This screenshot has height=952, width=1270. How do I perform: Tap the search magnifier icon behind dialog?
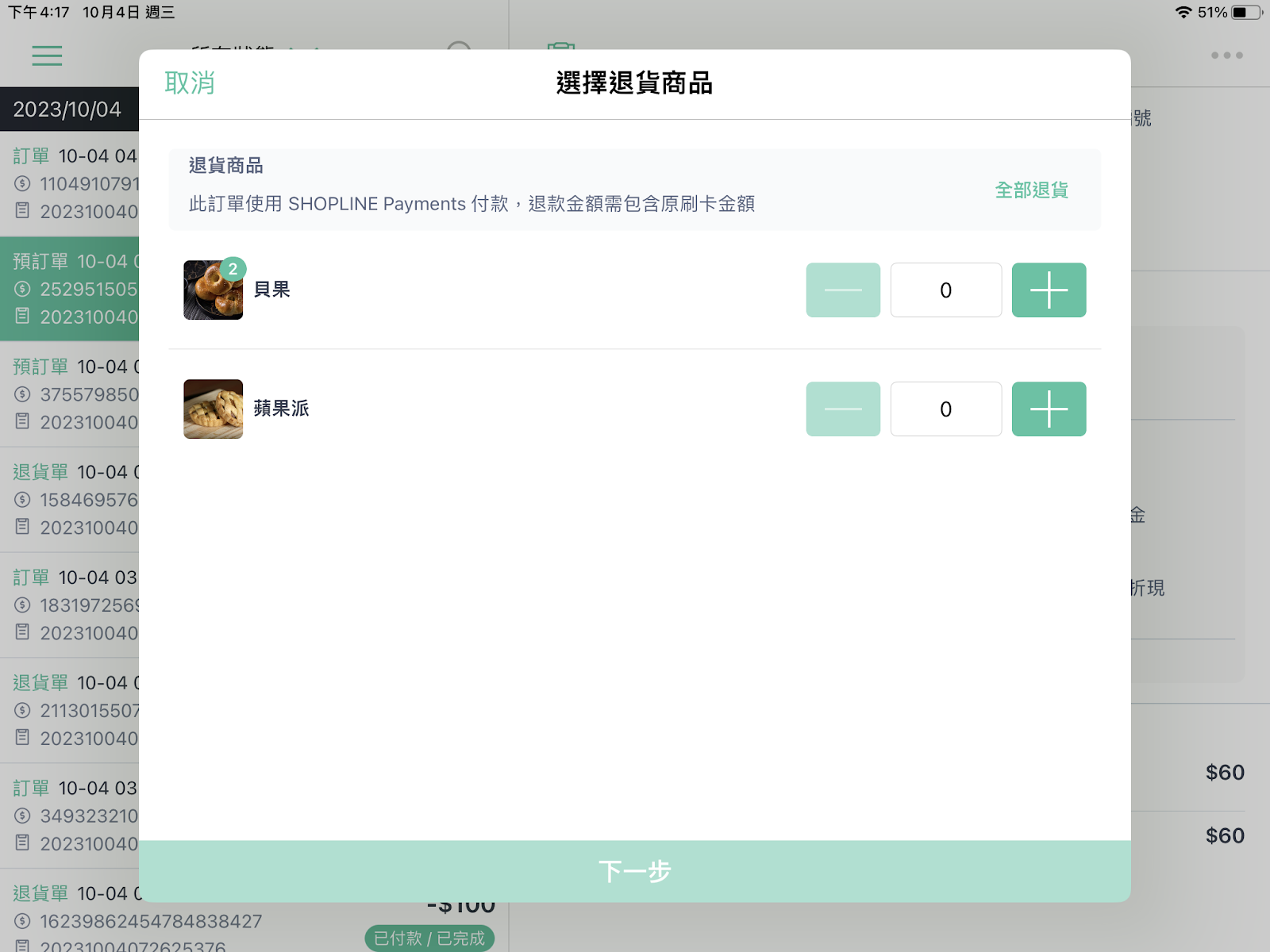[459, 46]
